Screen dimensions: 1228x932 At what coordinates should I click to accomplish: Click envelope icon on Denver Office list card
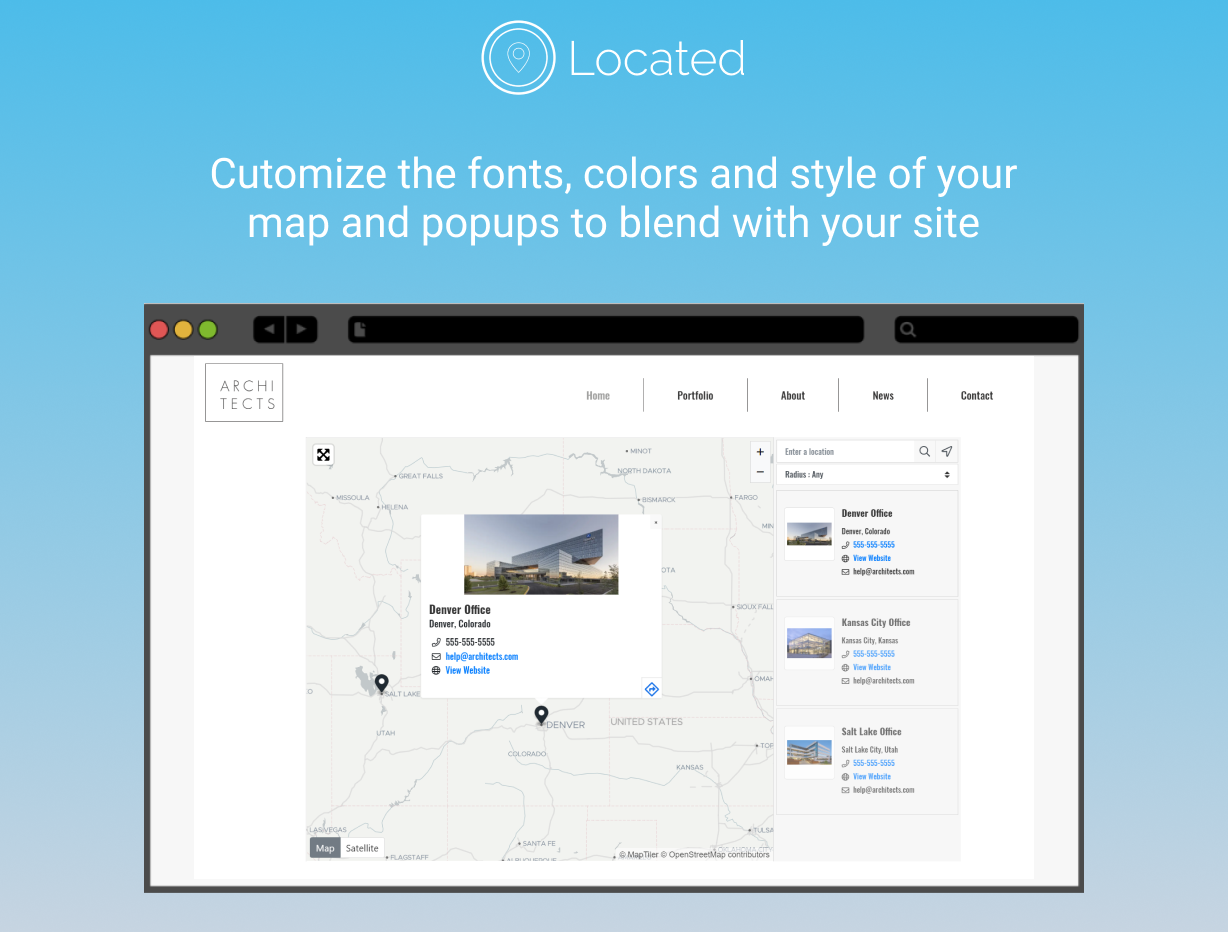845,572
